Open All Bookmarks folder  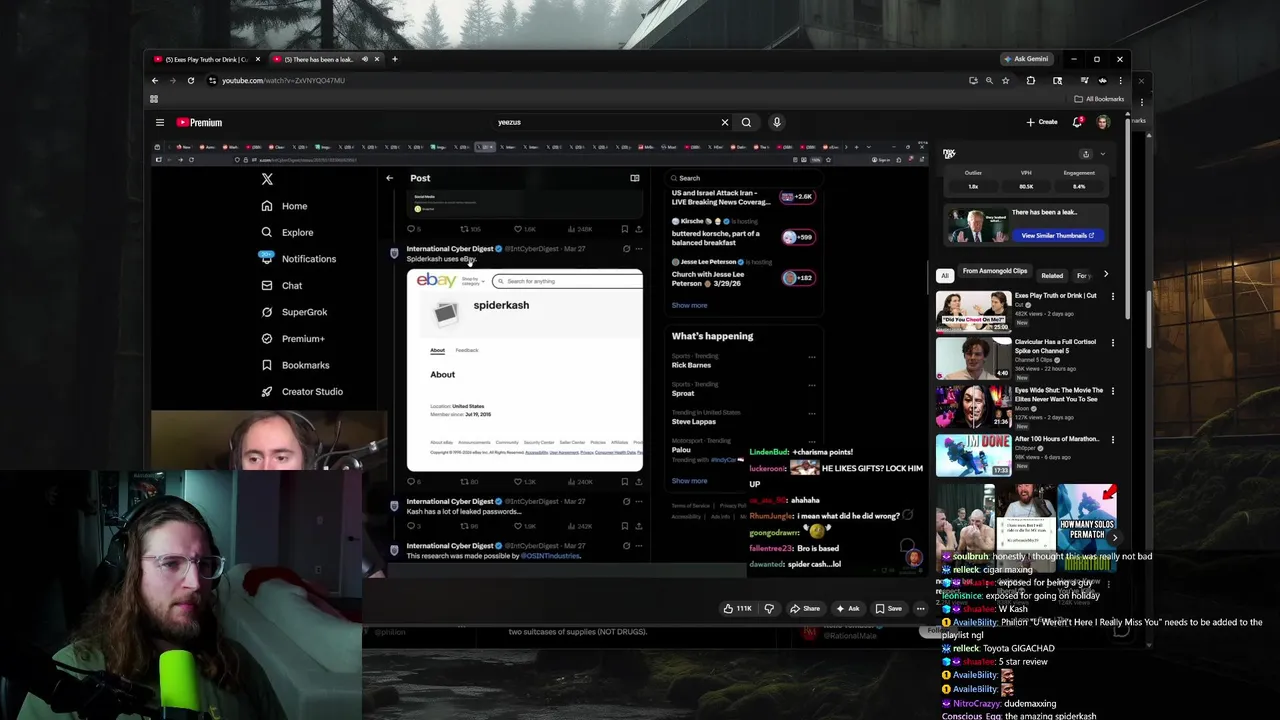click(1099, 99)
